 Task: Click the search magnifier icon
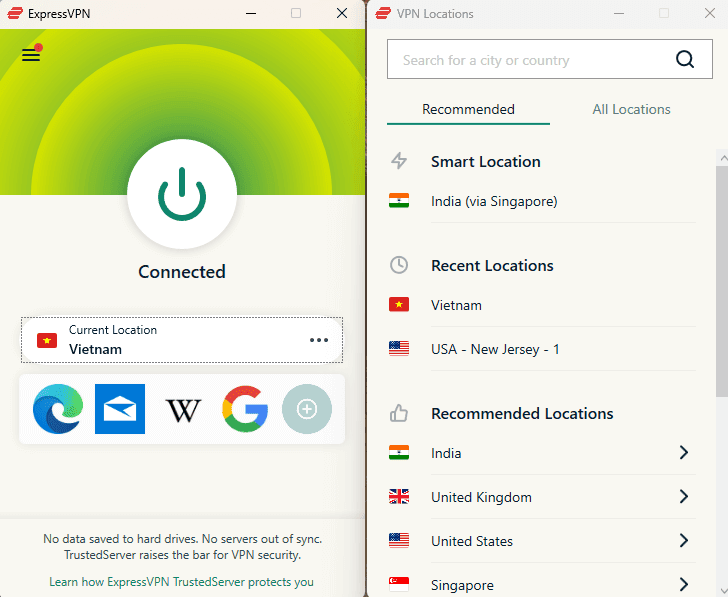685,59
